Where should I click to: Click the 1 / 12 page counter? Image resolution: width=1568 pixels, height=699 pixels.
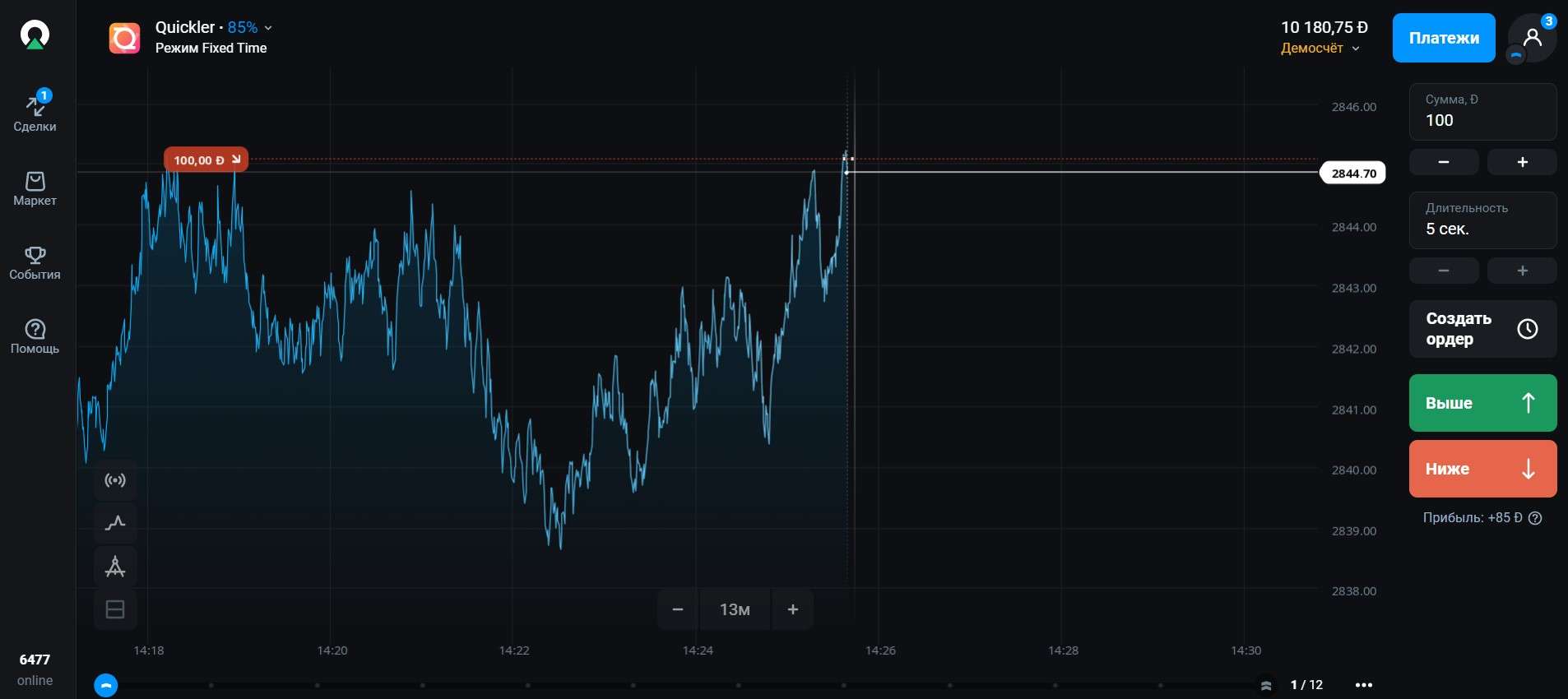[x=1306, y=685]
